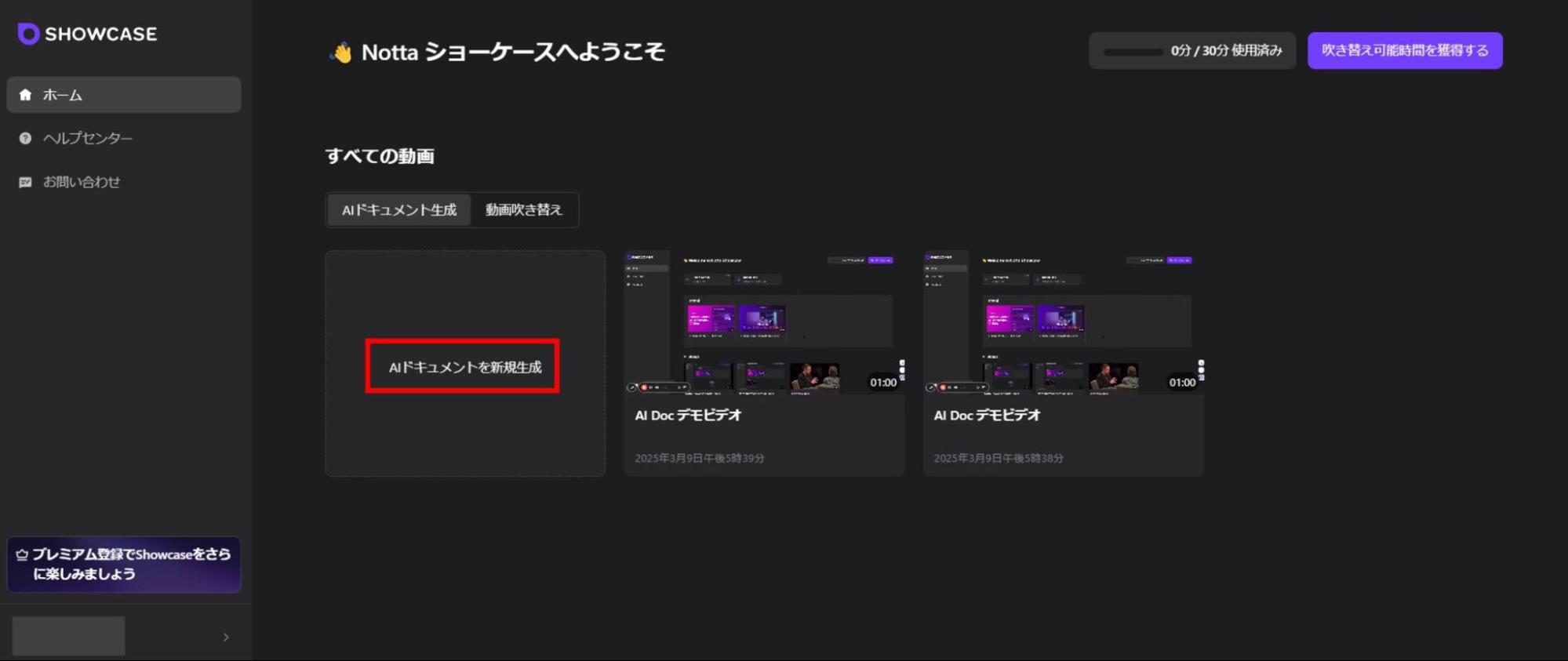Click the crown icon on premium banner
1568x661 pixels.
click(22, 554)
